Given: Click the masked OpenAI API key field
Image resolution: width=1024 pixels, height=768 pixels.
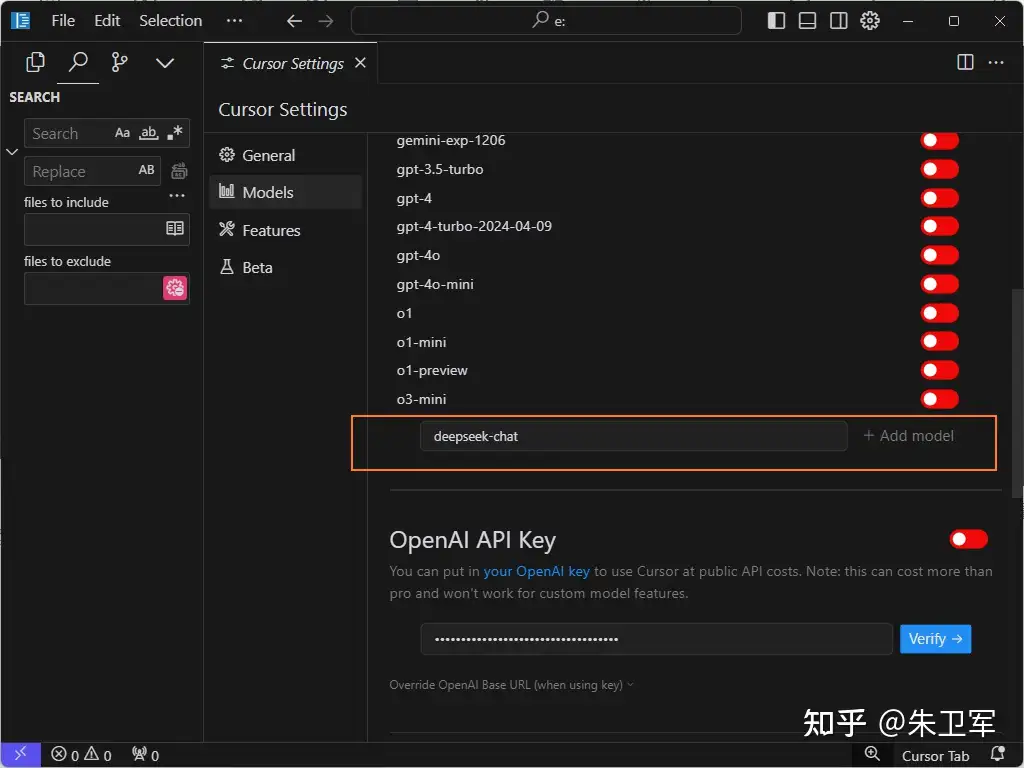Looking at the screenshot, I should point(656,639).
